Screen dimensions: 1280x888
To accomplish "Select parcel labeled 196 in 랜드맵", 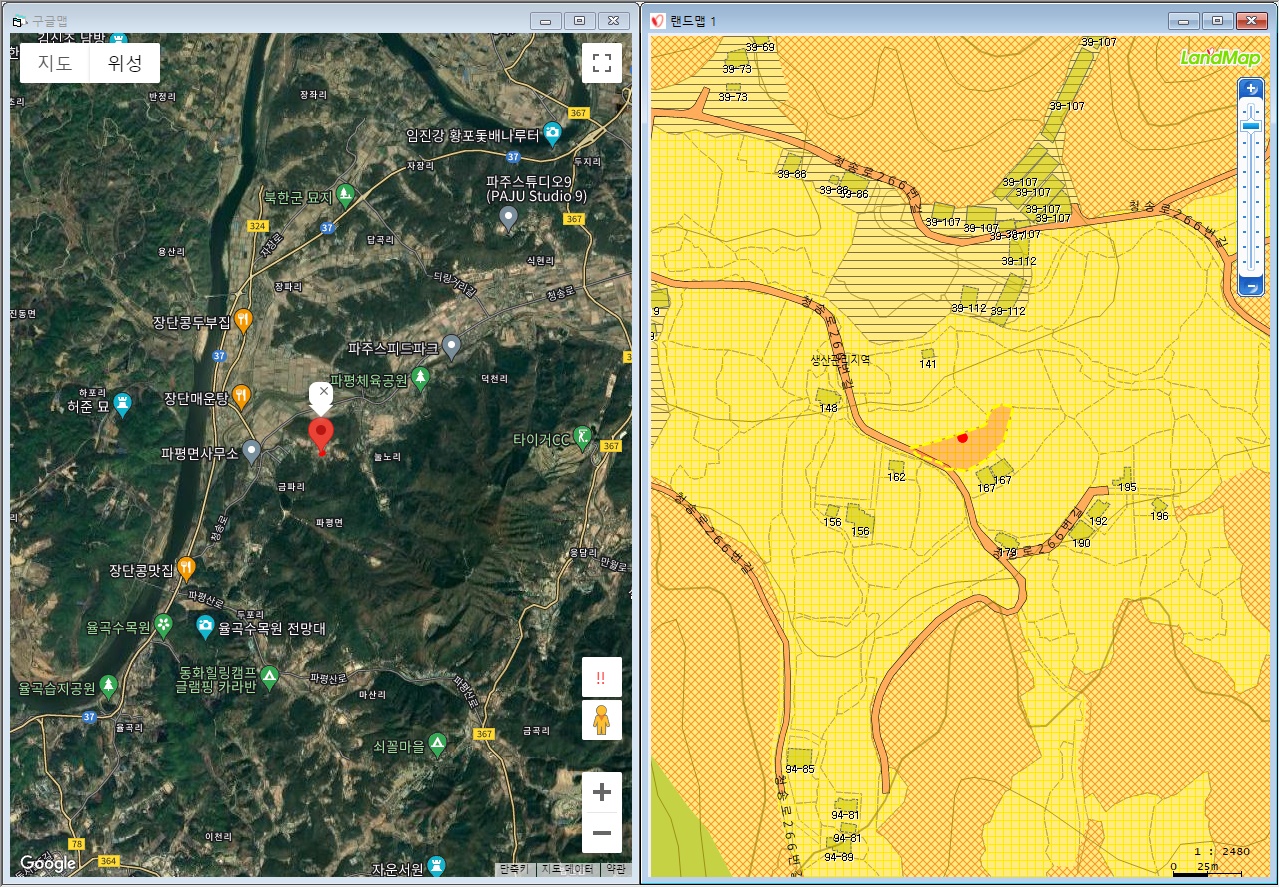I will click(1158, 504).
